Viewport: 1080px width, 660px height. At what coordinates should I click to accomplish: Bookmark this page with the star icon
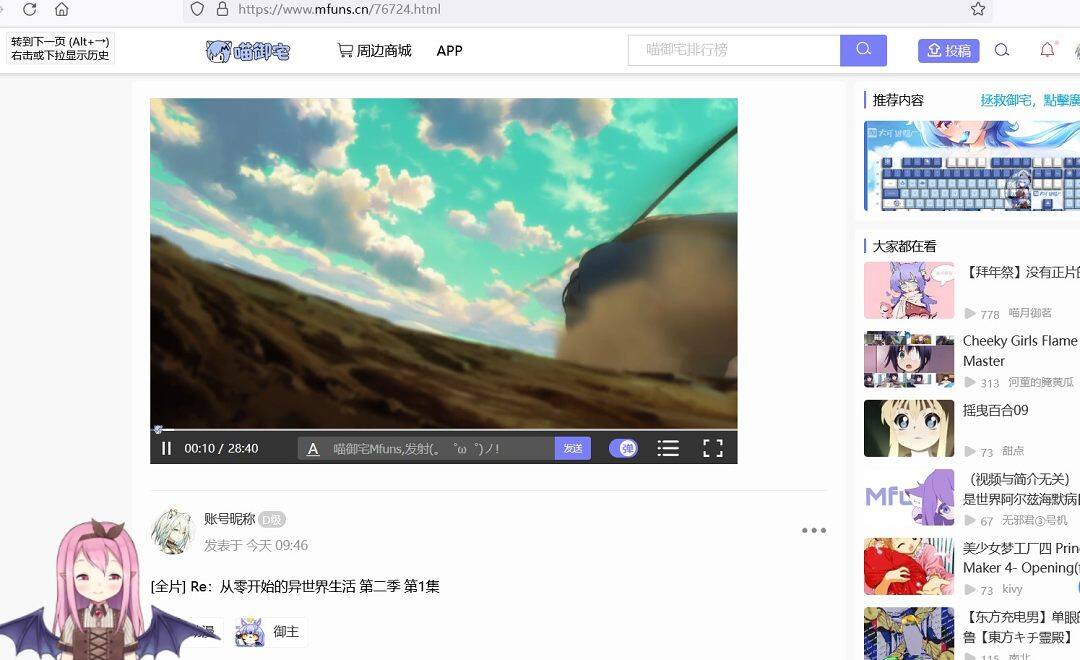[x=978, y=9]
